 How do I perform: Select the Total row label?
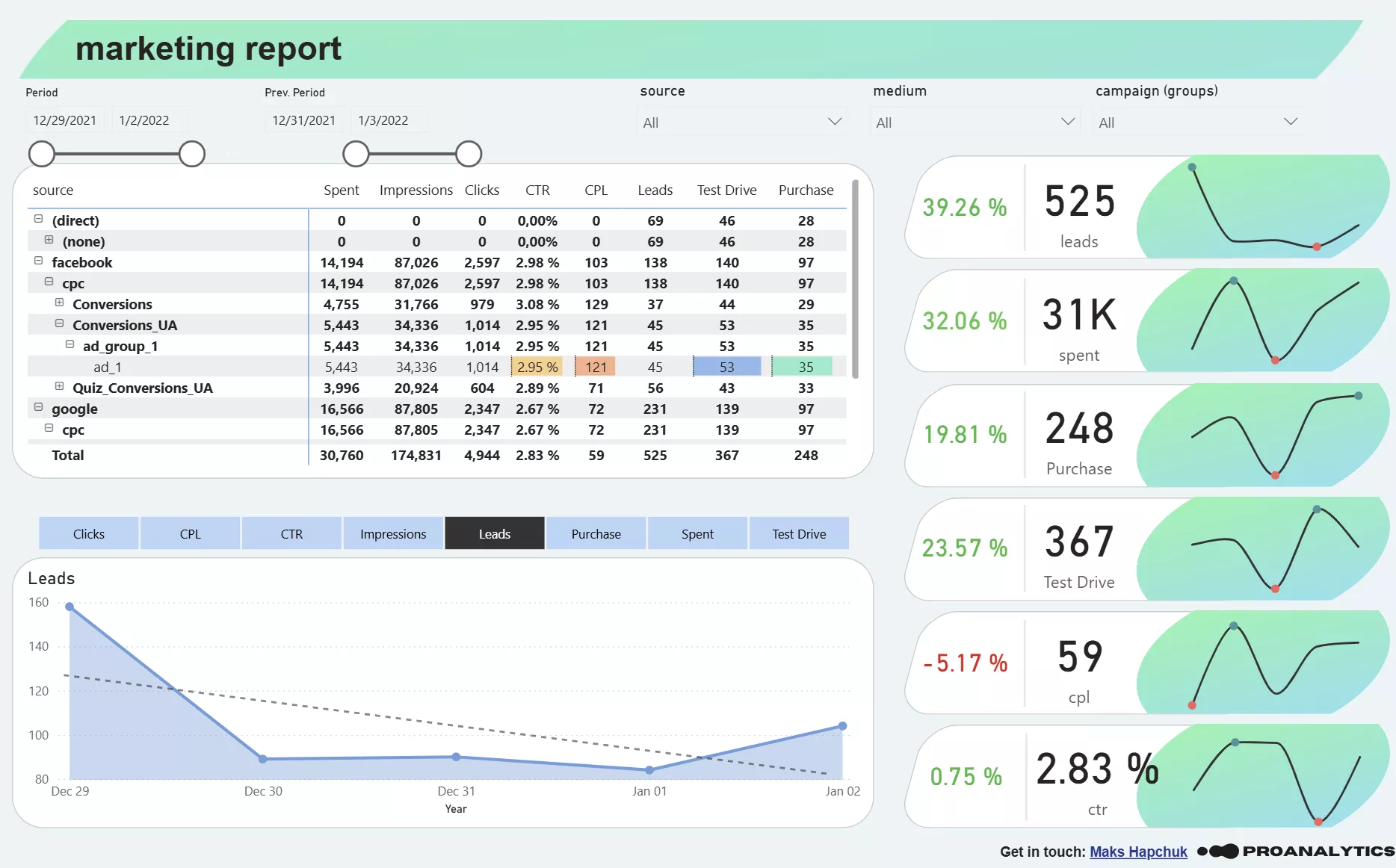(x=67, y=455)
